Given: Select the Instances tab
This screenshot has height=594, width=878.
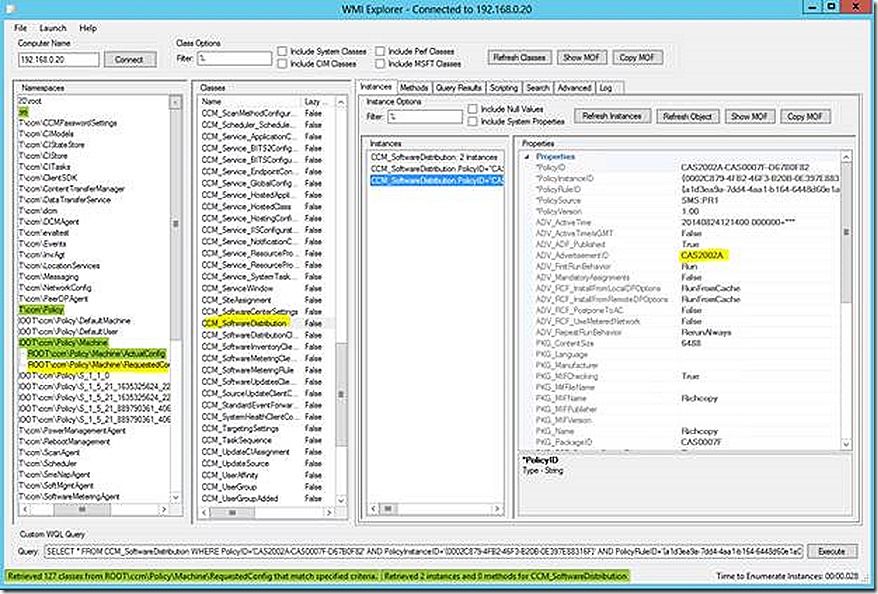Looking at the screenshot, I should point(376,87).
